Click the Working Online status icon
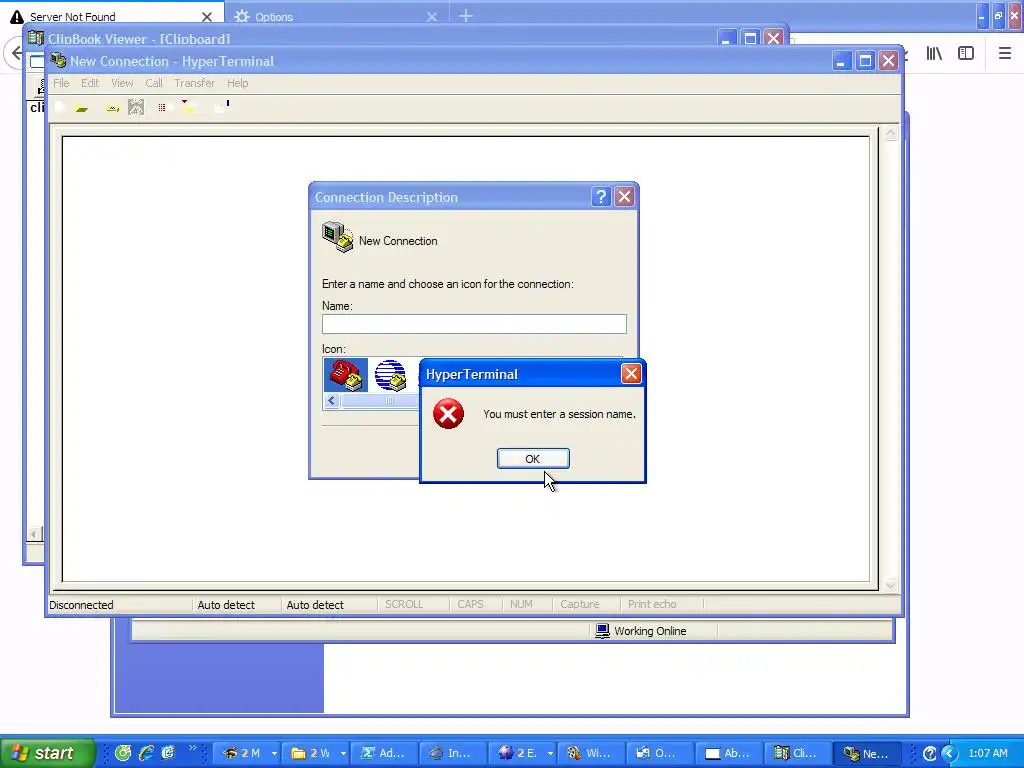Viewport: 1024px width, 768px height. (x=602, y=631)
